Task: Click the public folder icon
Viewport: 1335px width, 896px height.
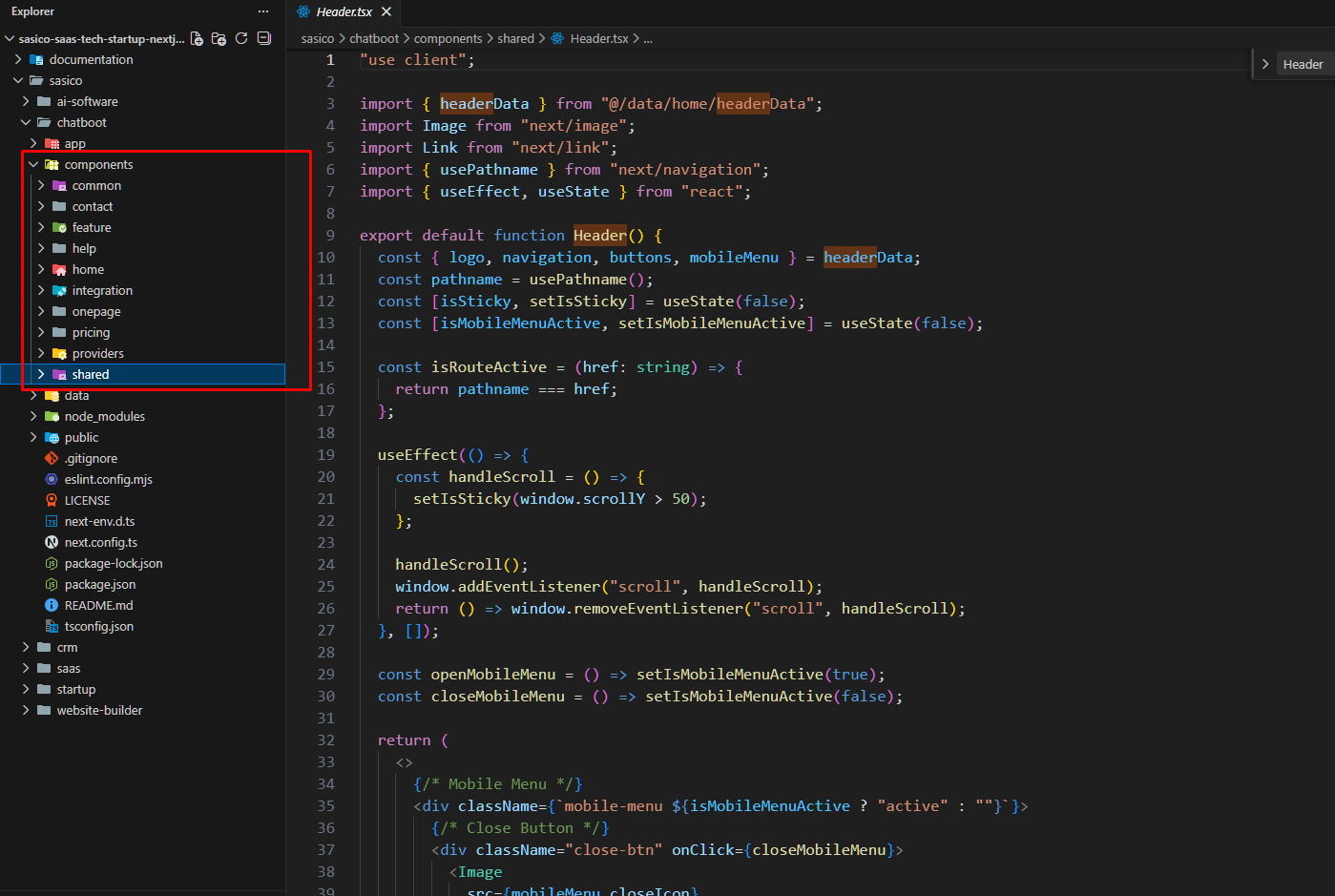Action: pos(52,437)
